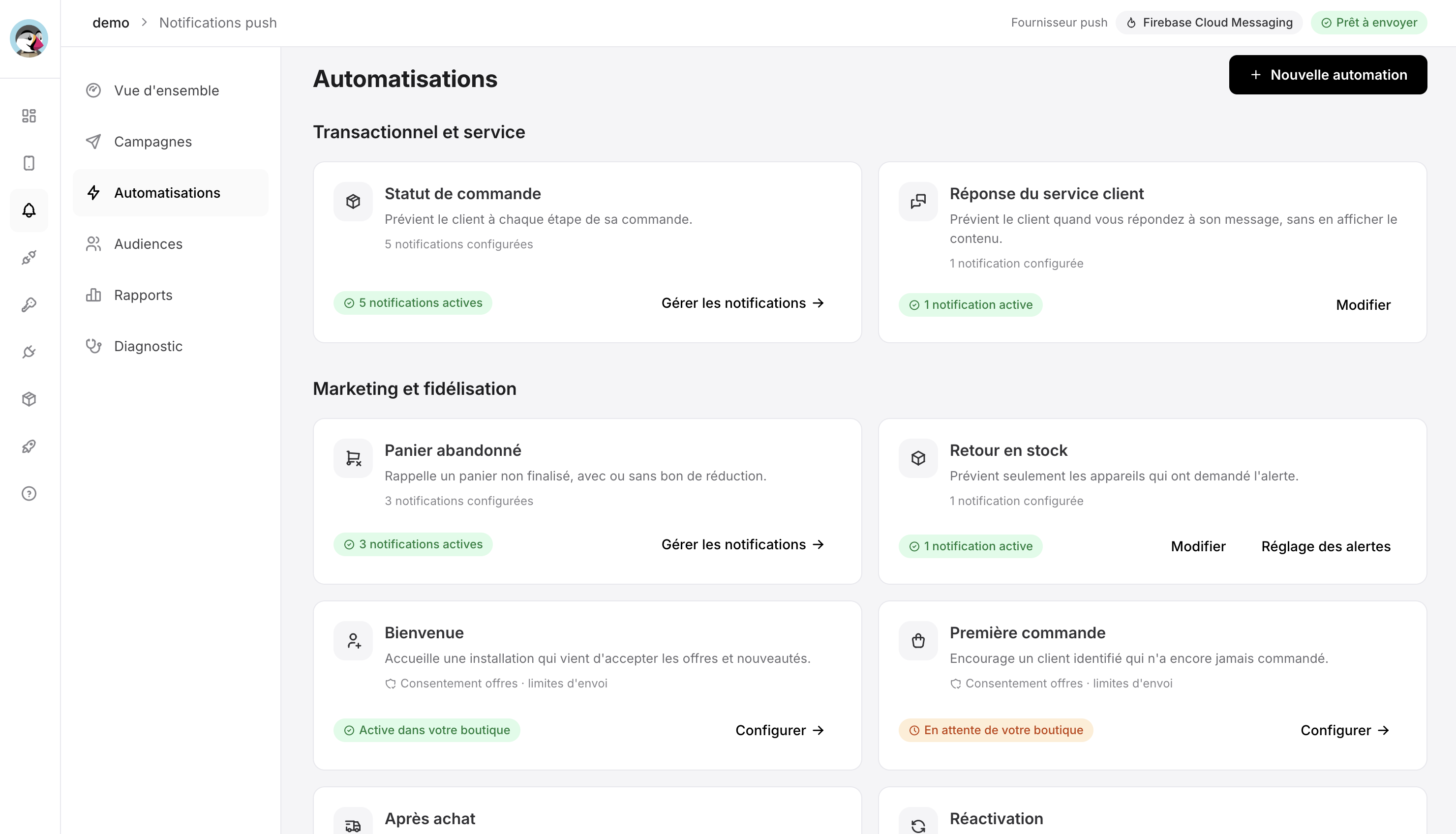Click the paper plane icon beside Campagnes
1456x834 pixels.
tap(93, 142)
